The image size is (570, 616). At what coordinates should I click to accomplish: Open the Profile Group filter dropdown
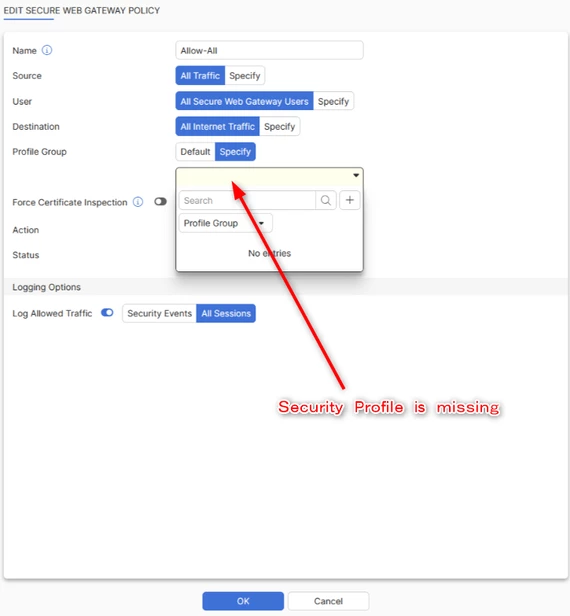pyautogui.click(x=225, y=223)
